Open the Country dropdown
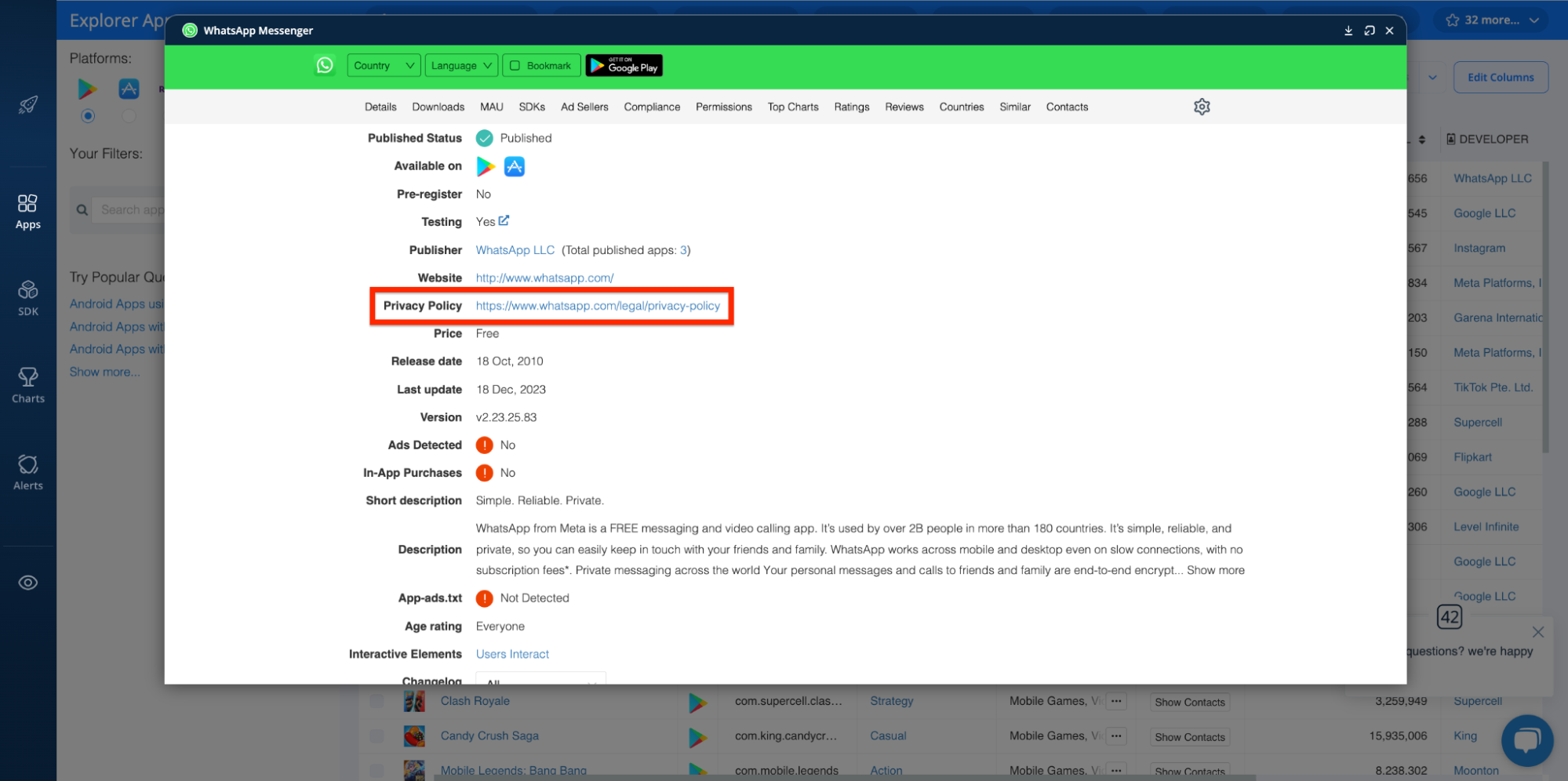The width and height of the screenshot is (1568, 781). (x=384, y=66)
